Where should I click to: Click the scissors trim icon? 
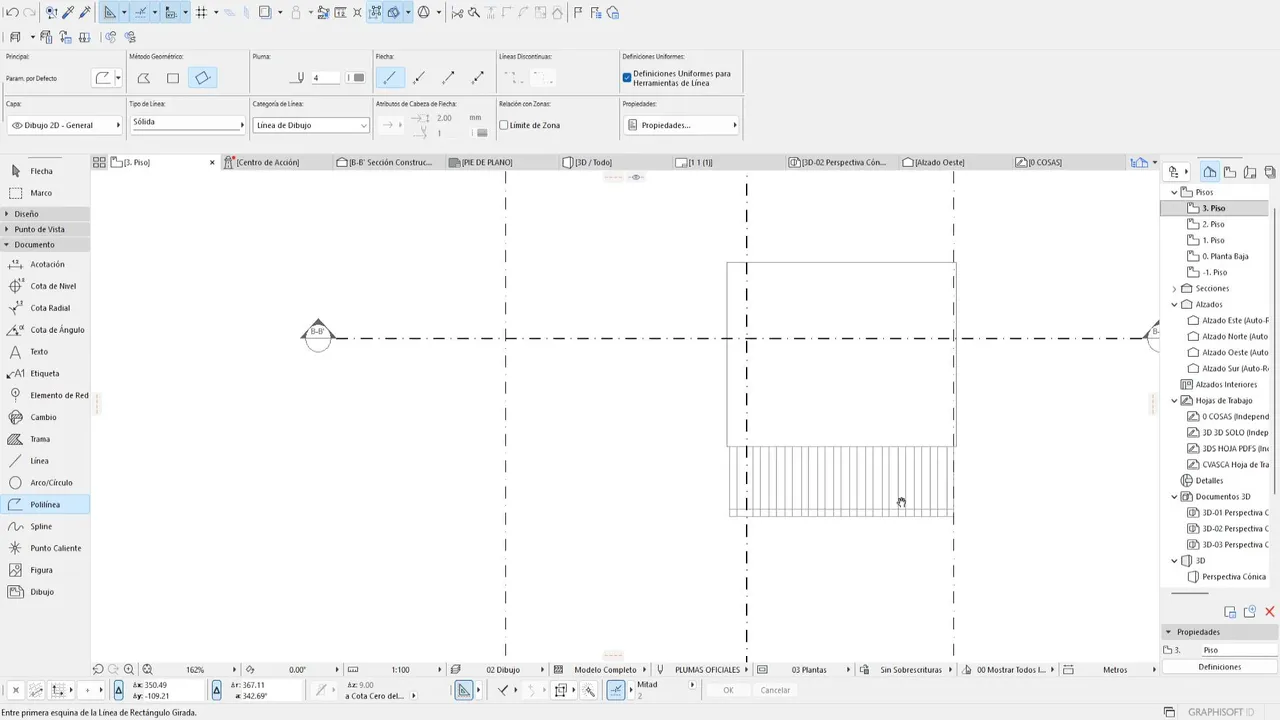[x=457, y=13]
